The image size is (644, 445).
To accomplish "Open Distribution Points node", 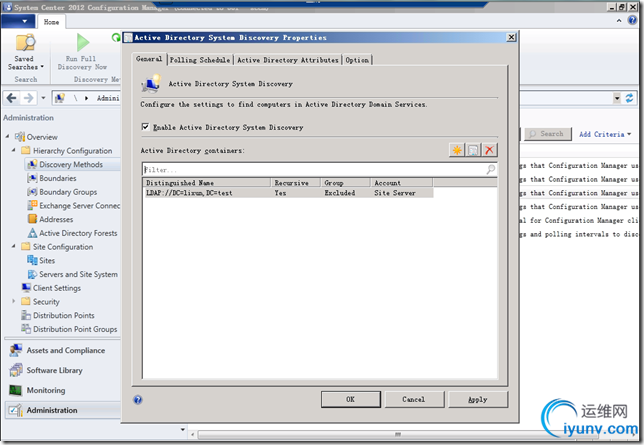I will coord(63,315).
